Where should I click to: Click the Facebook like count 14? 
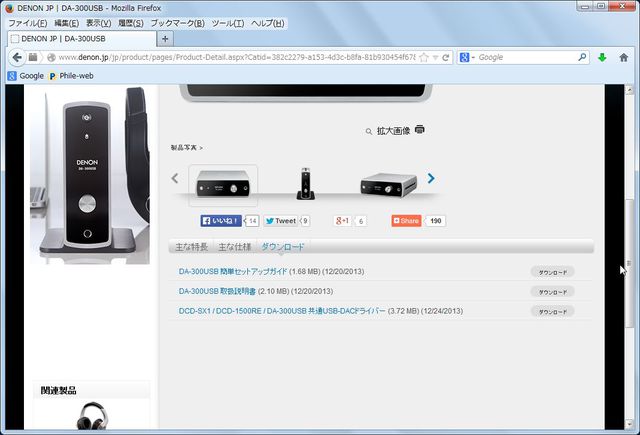pyautogui.click(x=252, y=221)
